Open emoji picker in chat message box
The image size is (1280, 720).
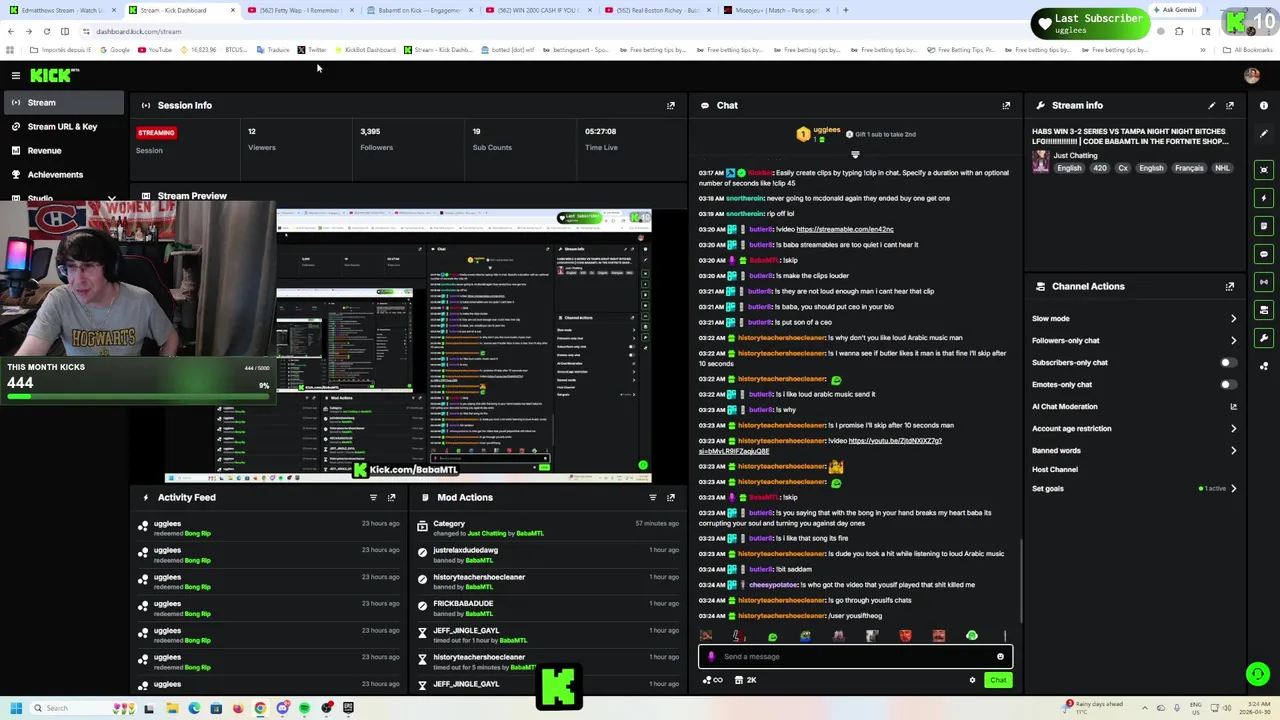1000,657
